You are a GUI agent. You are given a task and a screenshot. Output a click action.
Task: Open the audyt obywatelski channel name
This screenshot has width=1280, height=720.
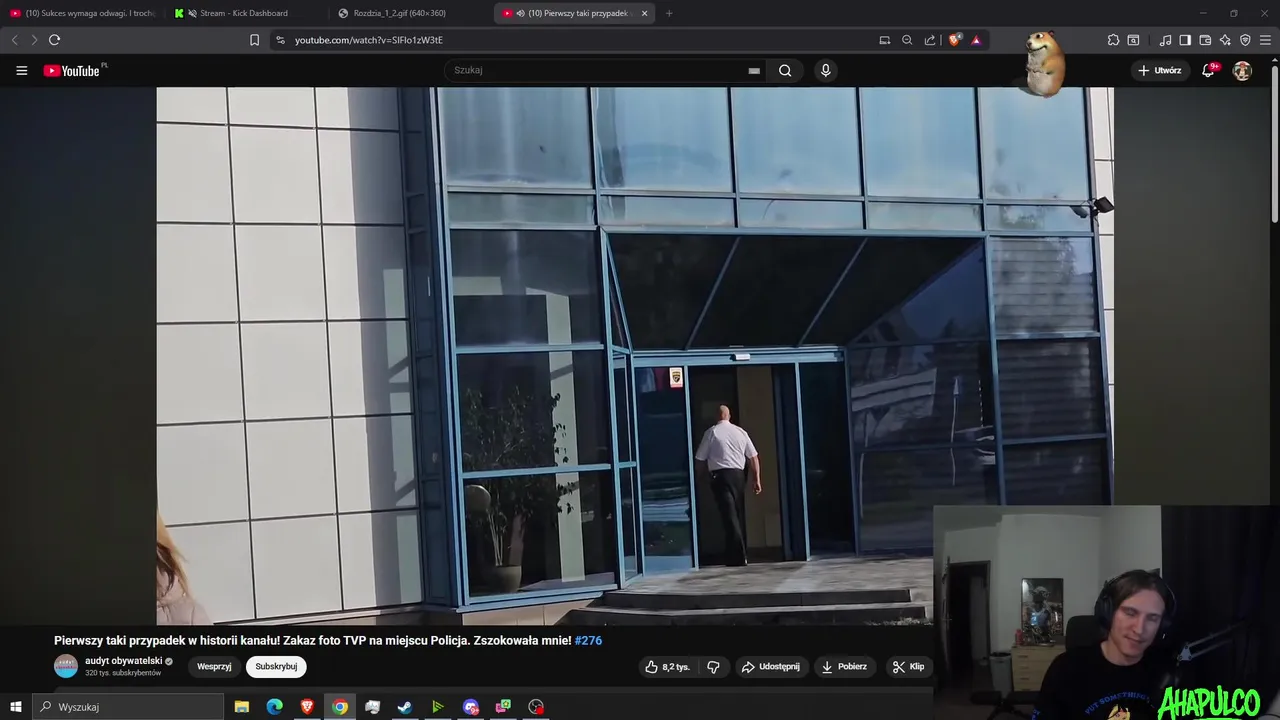[x=123, y=661]
